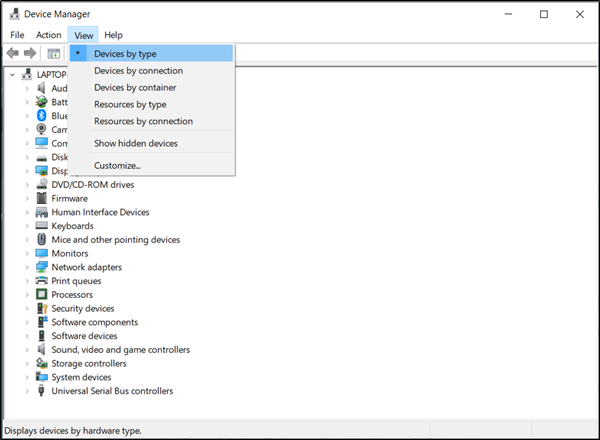Click the Back arrow toolbar icon
This screenshot has width=600, height=440.
[13, 53]
